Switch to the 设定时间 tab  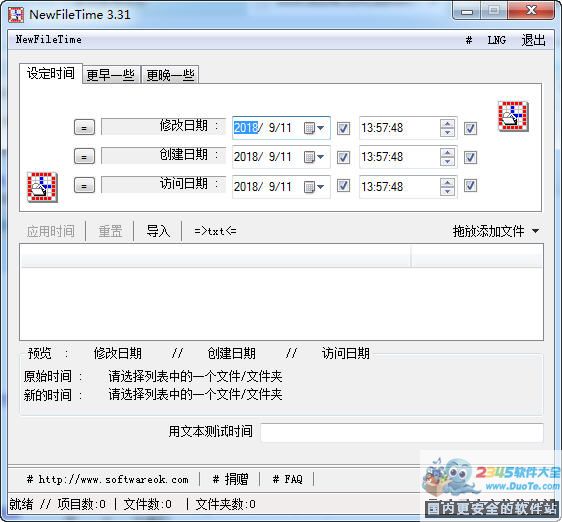[x=51, y=73]
